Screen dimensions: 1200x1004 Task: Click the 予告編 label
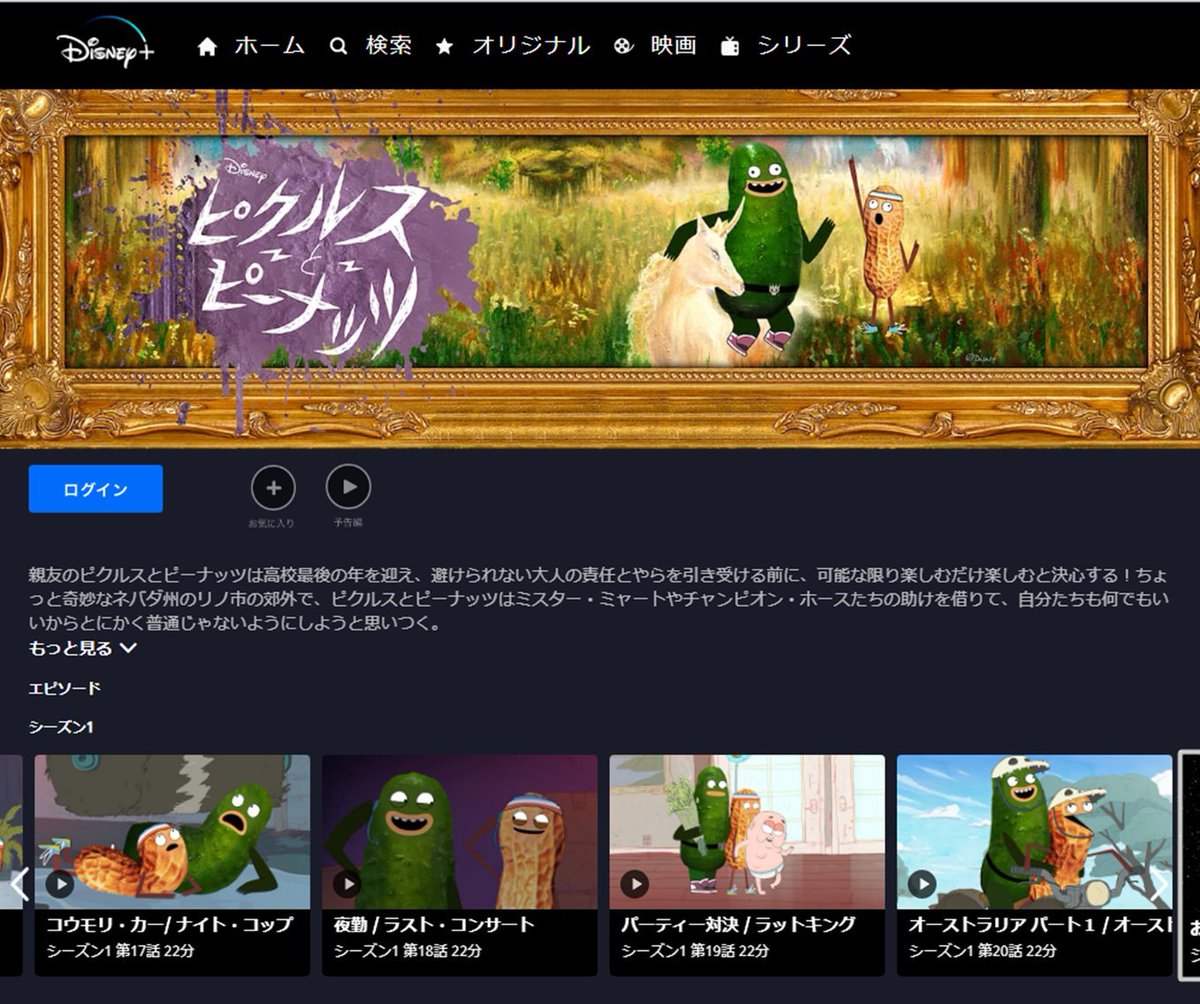[x=348, y=523]
